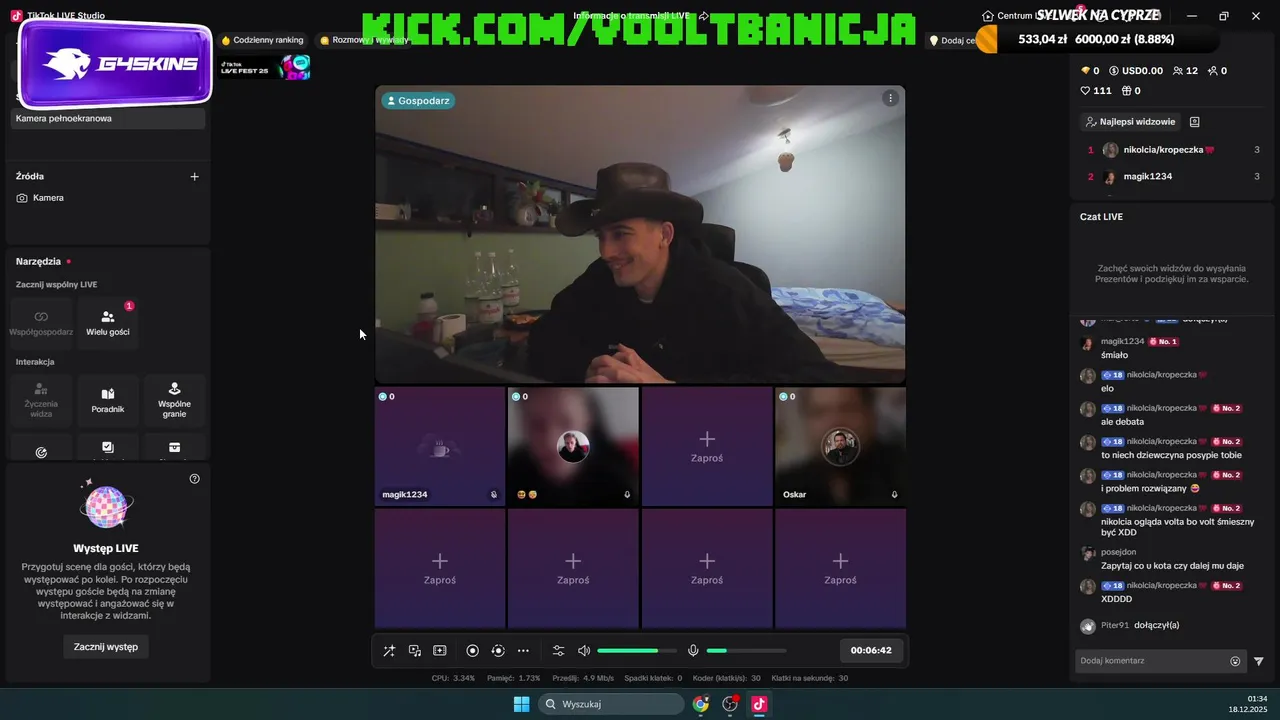Open top viewer nikolcia/kropeczka row

click(x=1173, y=150)
